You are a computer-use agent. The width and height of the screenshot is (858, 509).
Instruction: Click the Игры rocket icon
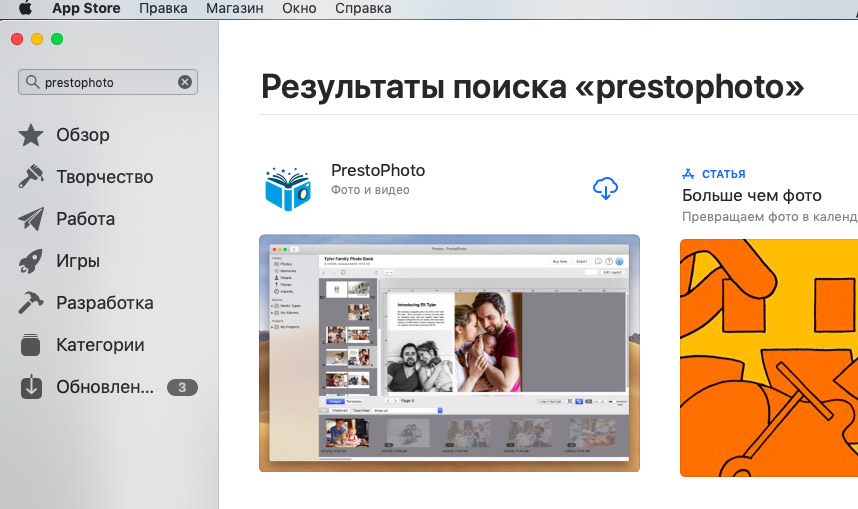tap(31, 261)
